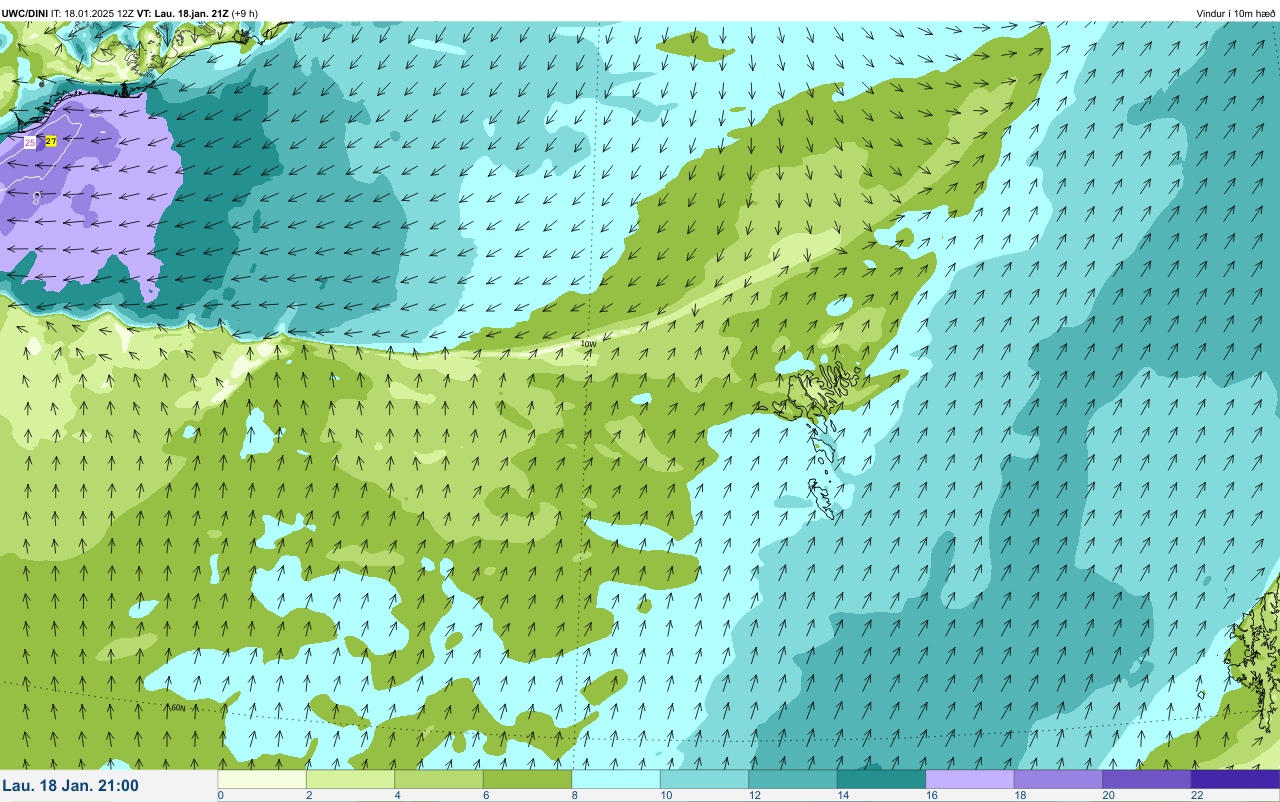1280x802 pixels.
Task: Click the '60N' latitude label
Action: (177, 708)
